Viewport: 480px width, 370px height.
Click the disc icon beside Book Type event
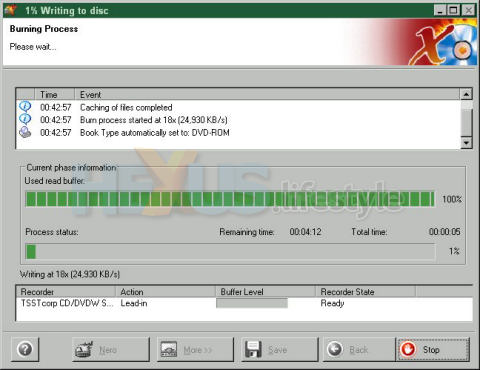25,132
